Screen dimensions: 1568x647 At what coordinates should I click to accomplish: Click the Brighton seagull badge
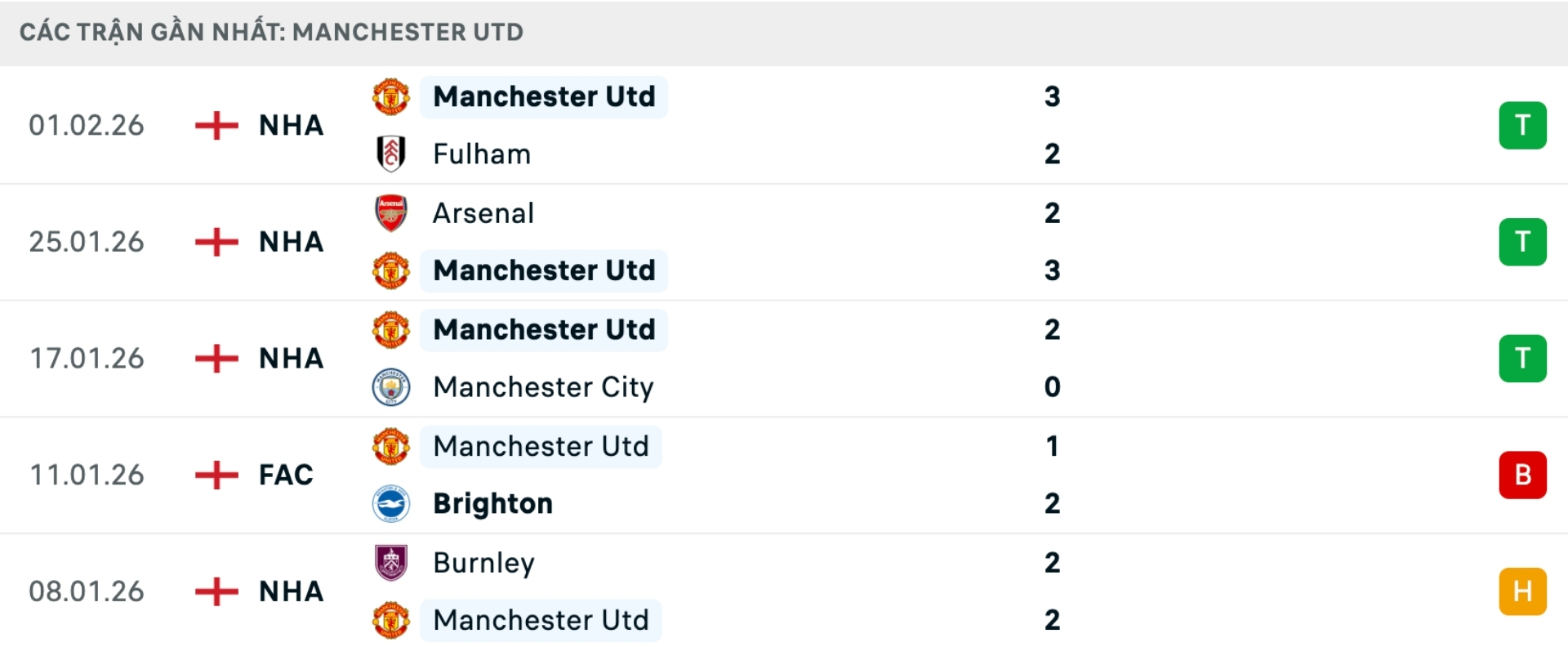pos(391,504)
